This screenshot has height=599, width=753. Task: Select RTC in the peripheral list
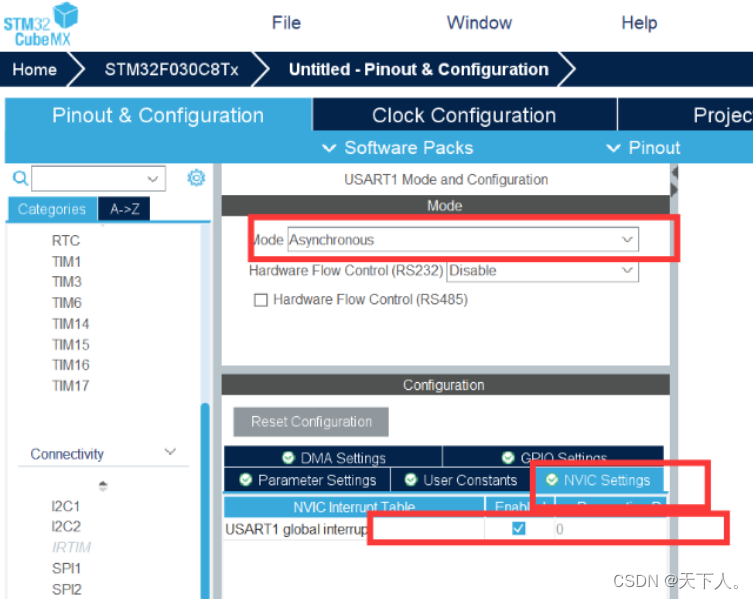point(66,240)
